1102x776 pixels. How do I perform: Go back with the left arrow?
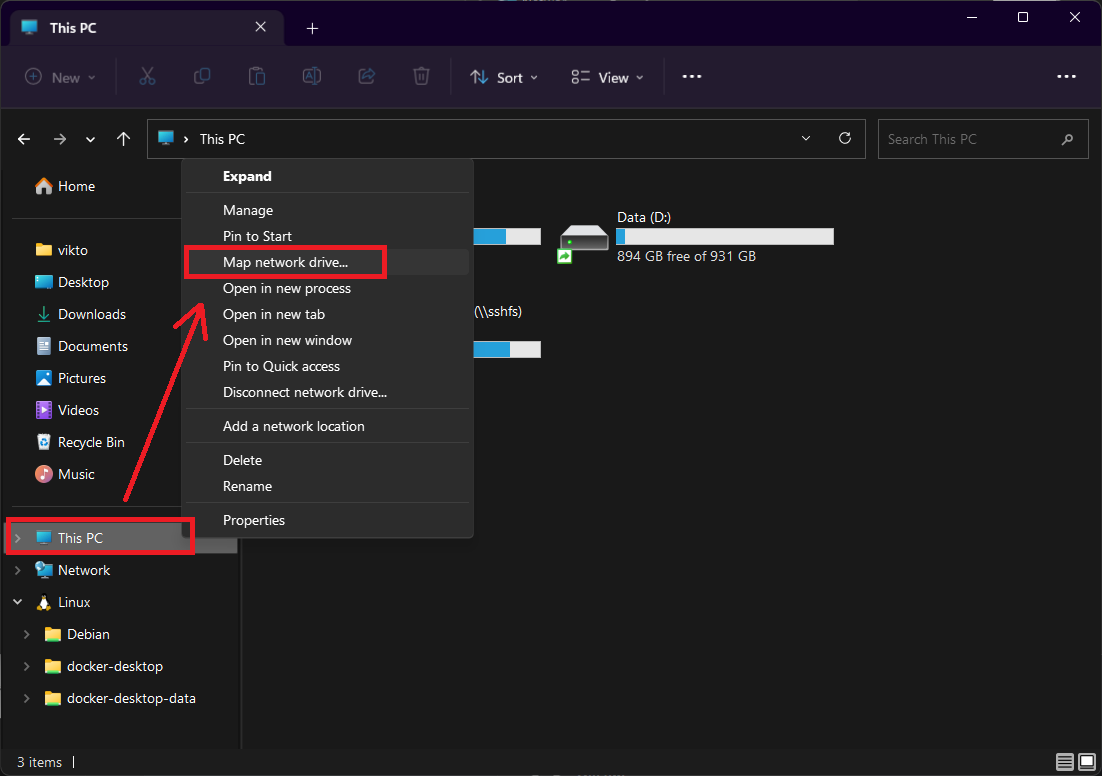point(24,139)
